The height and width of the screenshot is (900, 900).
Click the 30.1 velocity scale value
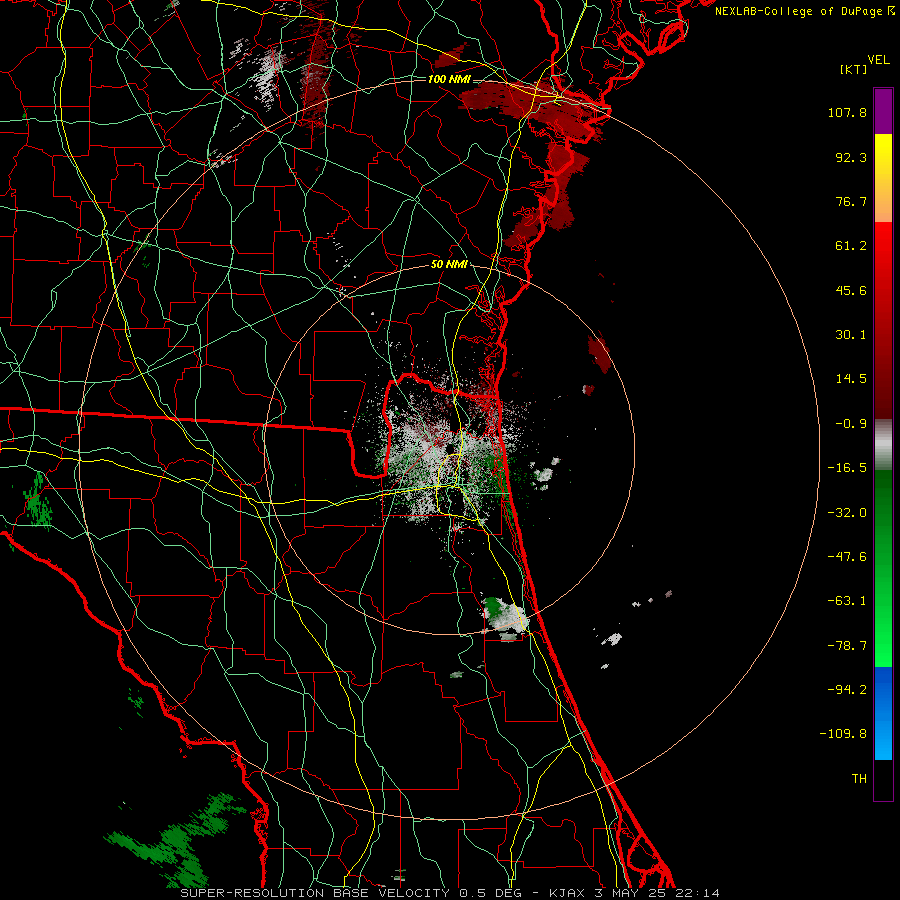pos(851,335)
